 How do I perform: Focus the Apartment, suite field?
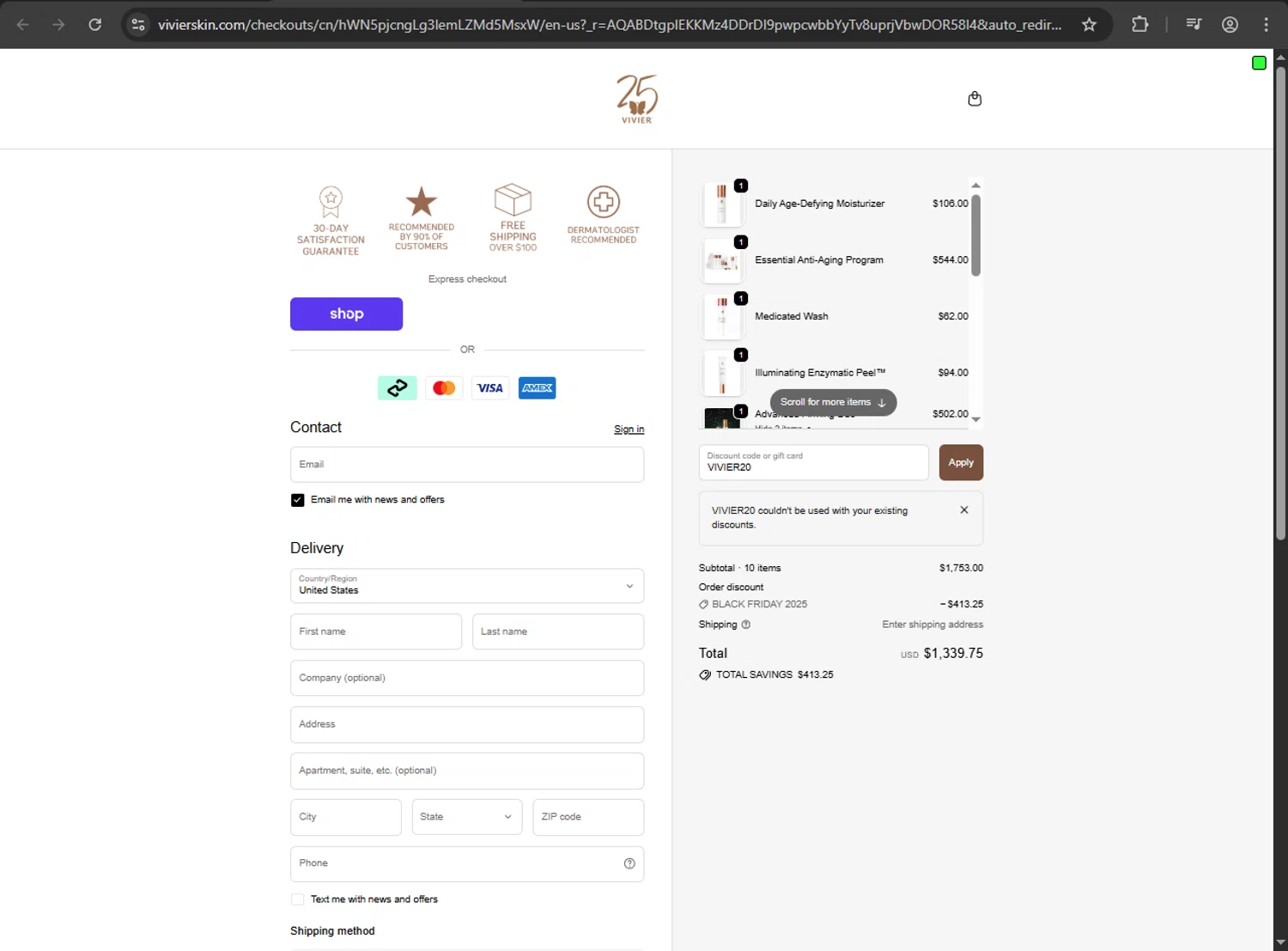tap(467, 771)
